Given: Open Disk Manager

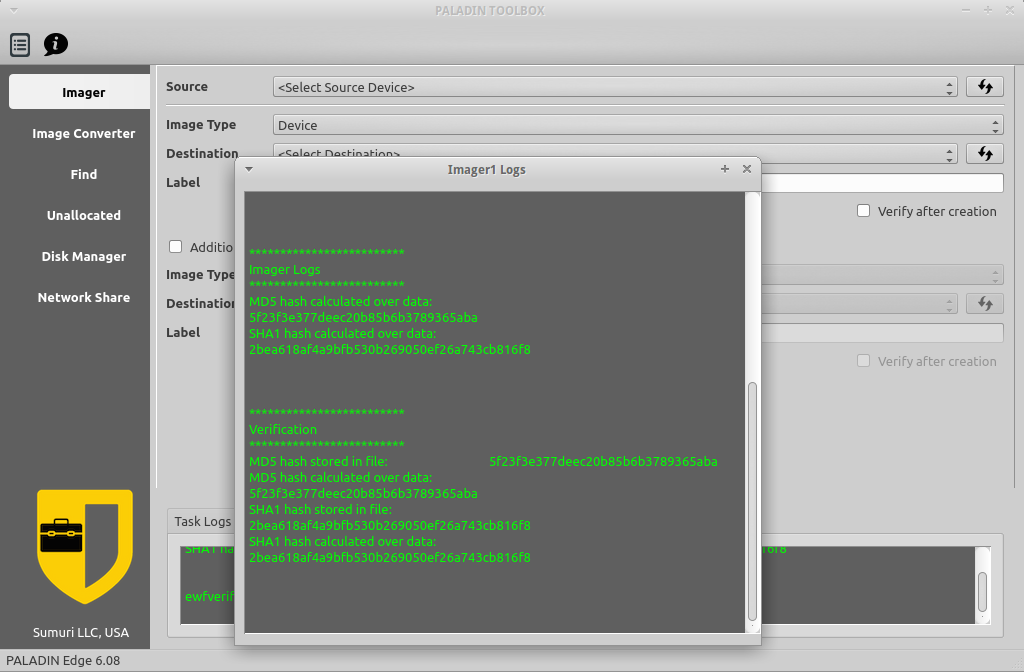Looking at the screenshot, I should click(x=84, y=257).
